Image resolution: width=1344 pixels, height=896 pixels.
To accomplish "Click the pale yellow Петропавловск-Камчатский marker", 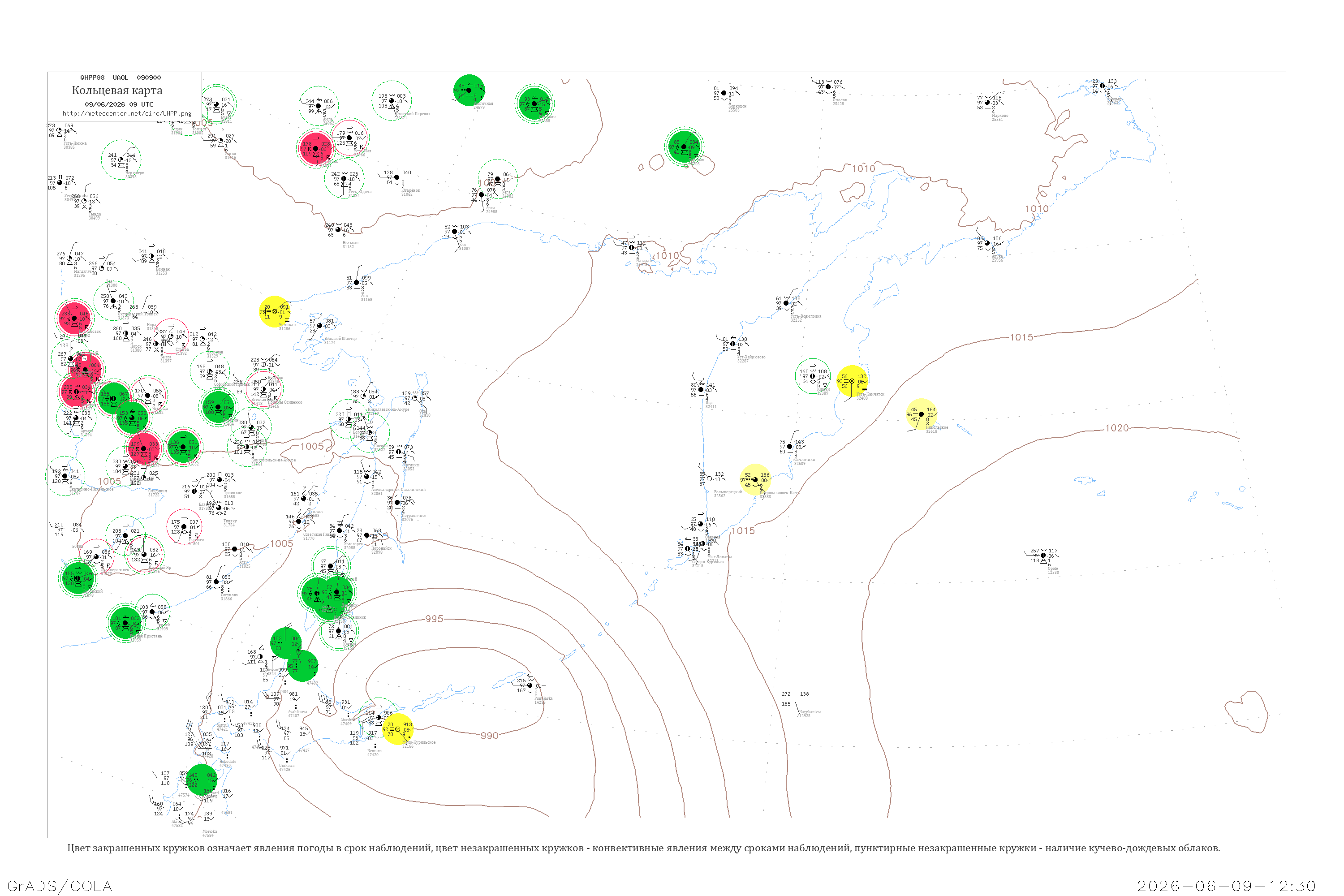I will tap(755, 480).
